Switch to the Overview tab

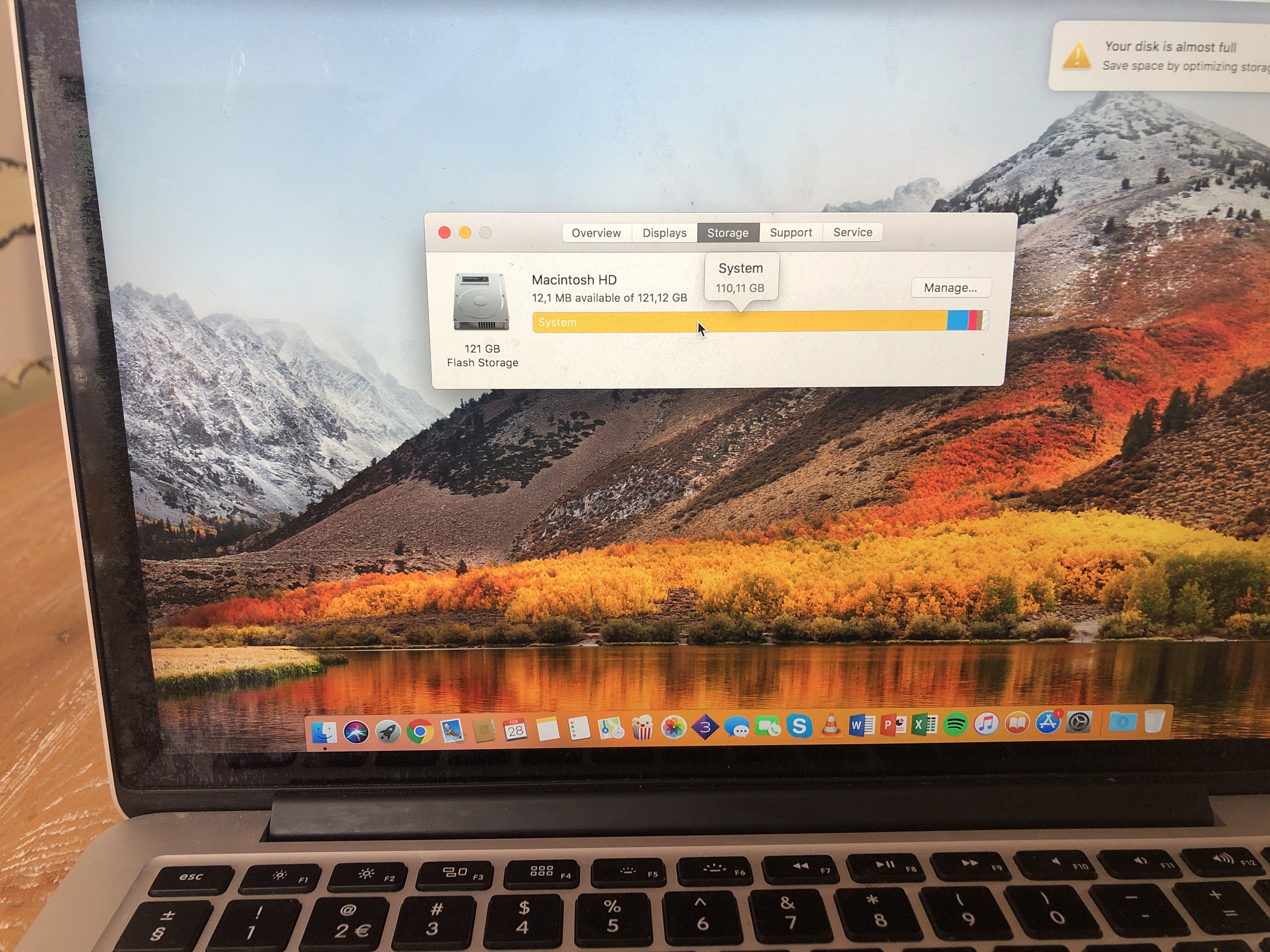[597, 233]
